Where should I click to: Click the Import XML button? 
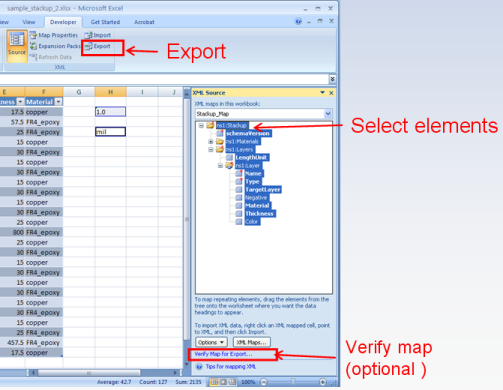pos(98,35)
